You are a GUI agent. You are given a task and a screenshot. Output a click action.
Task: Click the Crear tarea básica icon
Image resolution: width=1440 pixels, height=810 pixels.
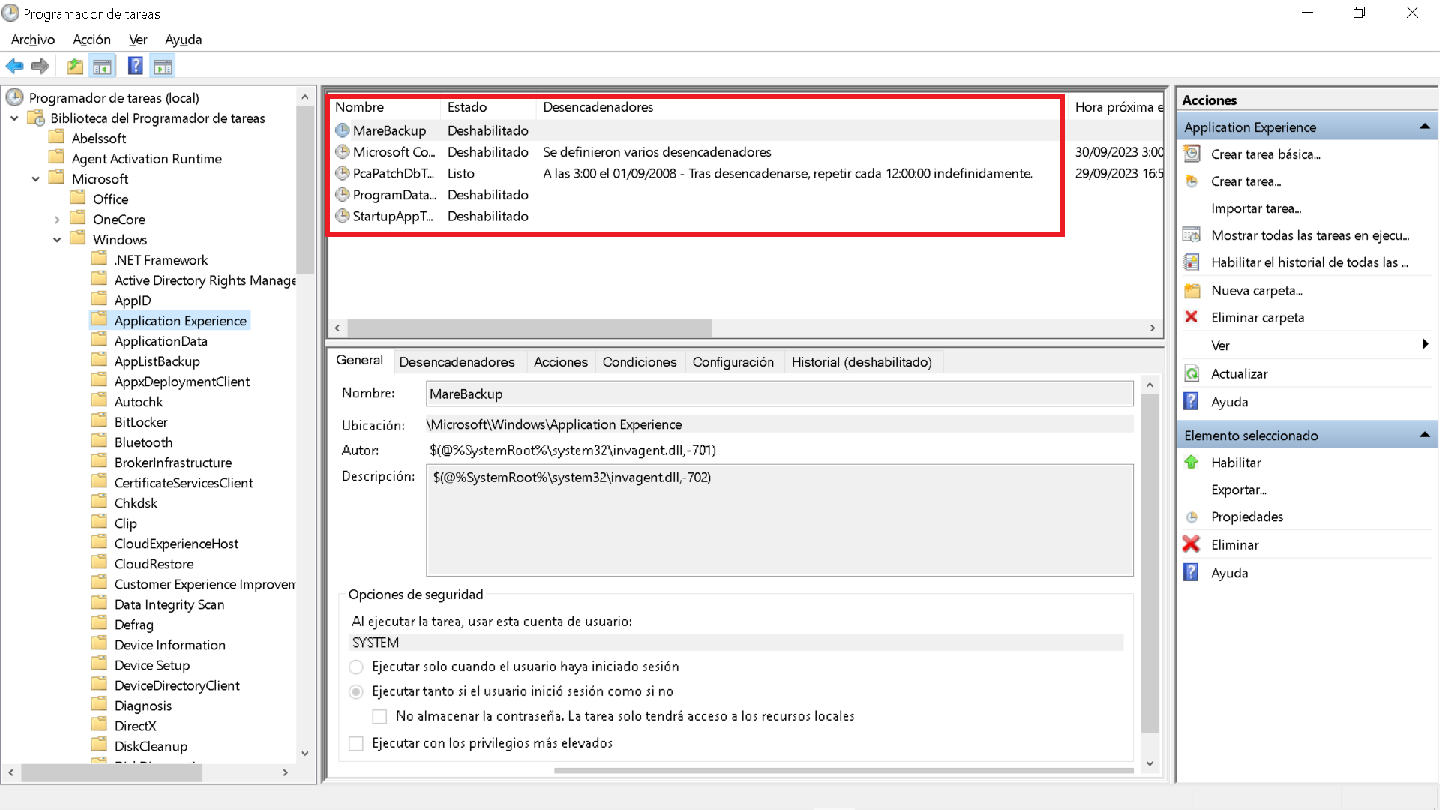(x=1191, y=154)
